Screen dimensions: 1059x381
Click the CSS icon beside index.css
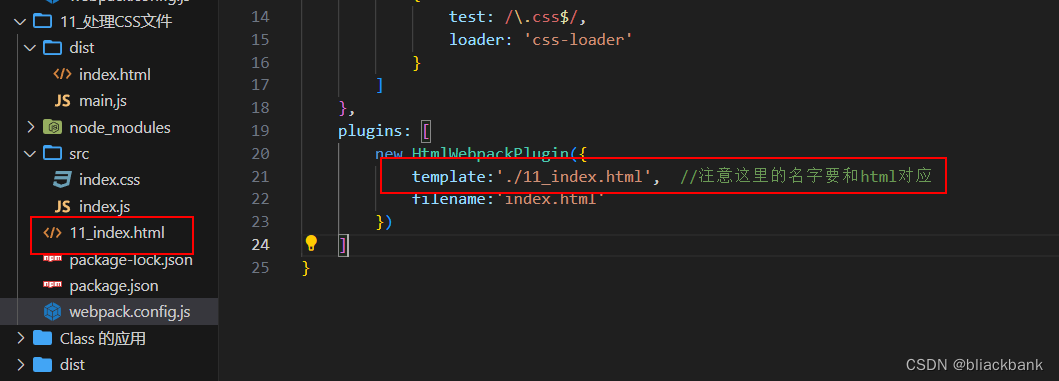click(x=62, y=180)
